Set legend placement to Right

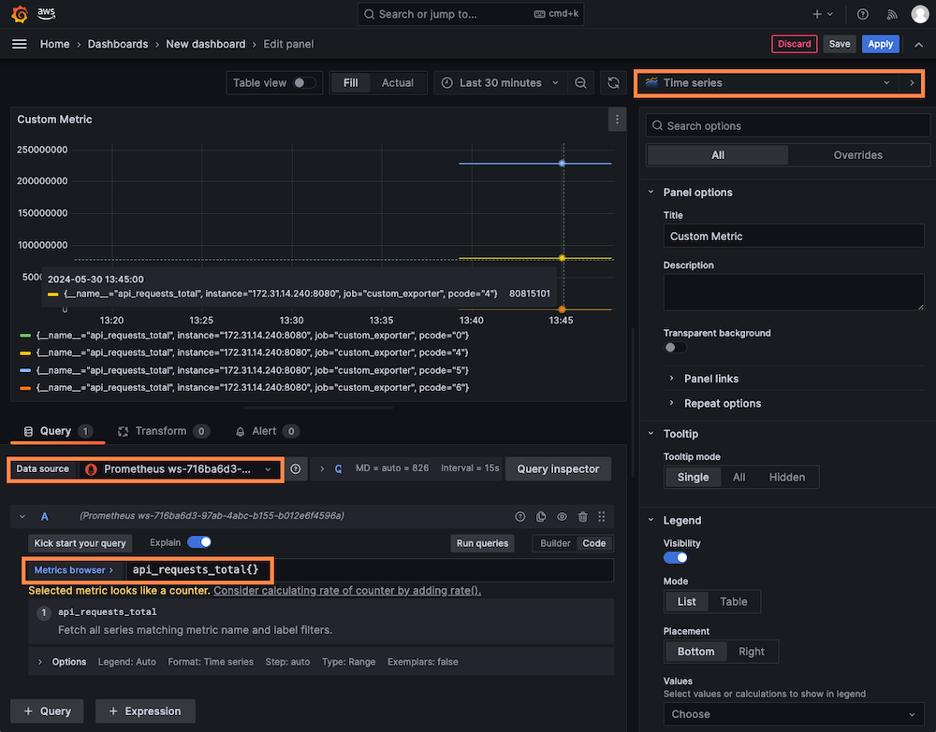[x=751, y=651]
